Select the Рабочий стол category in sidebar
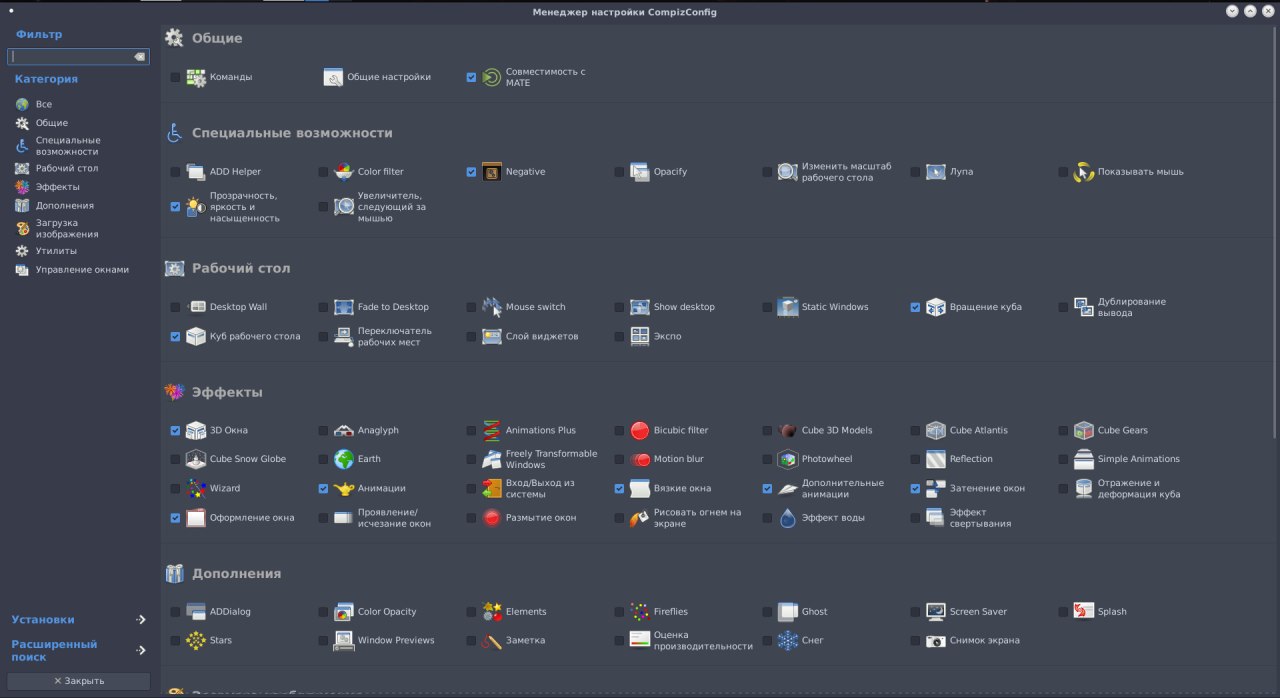Viewport: 1280px width, 698px height. pyautogui.click(x=67, y=169)
